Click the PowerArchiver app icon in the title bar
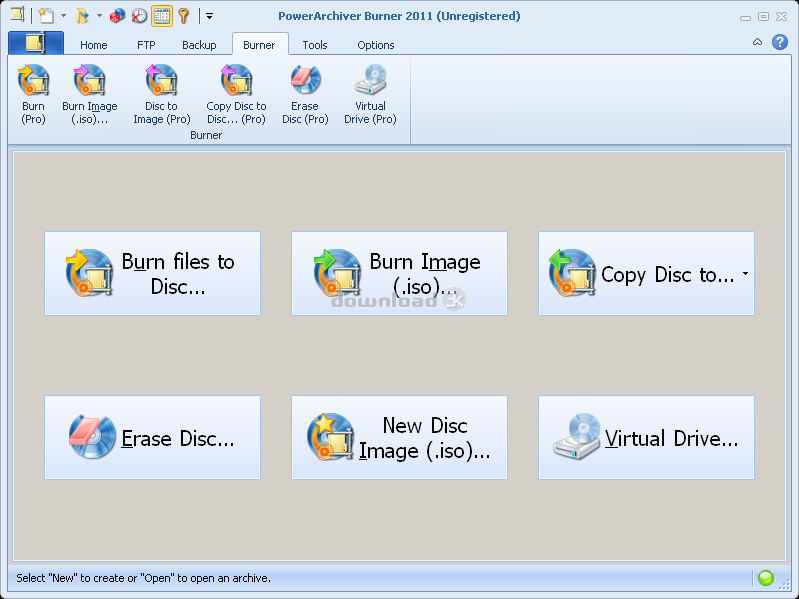Viewport: 799px width, 599px height. 18,15
